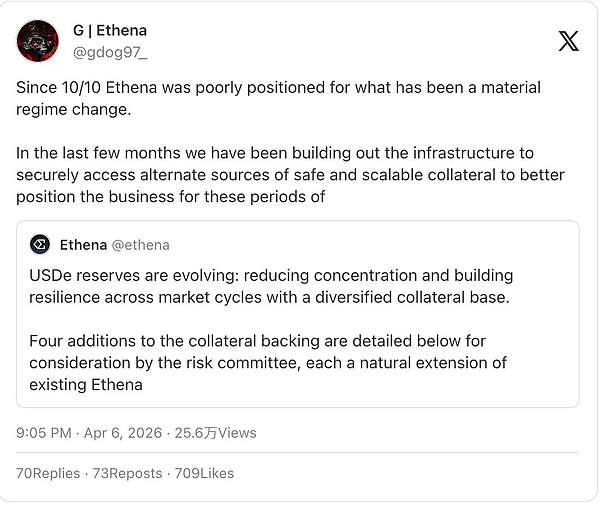
Task: Open the @ethena handle link
Action: pos(141,245)
